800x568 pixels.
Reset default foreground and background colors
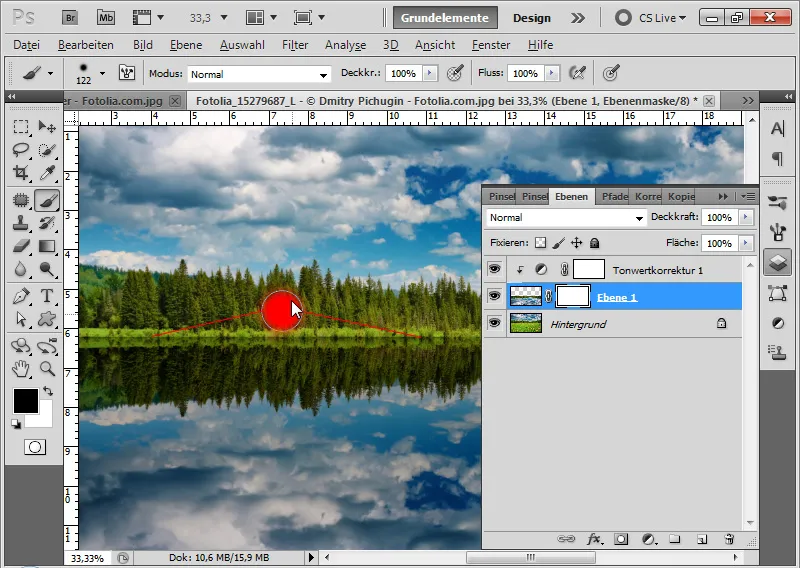click(x=16, y=425)
